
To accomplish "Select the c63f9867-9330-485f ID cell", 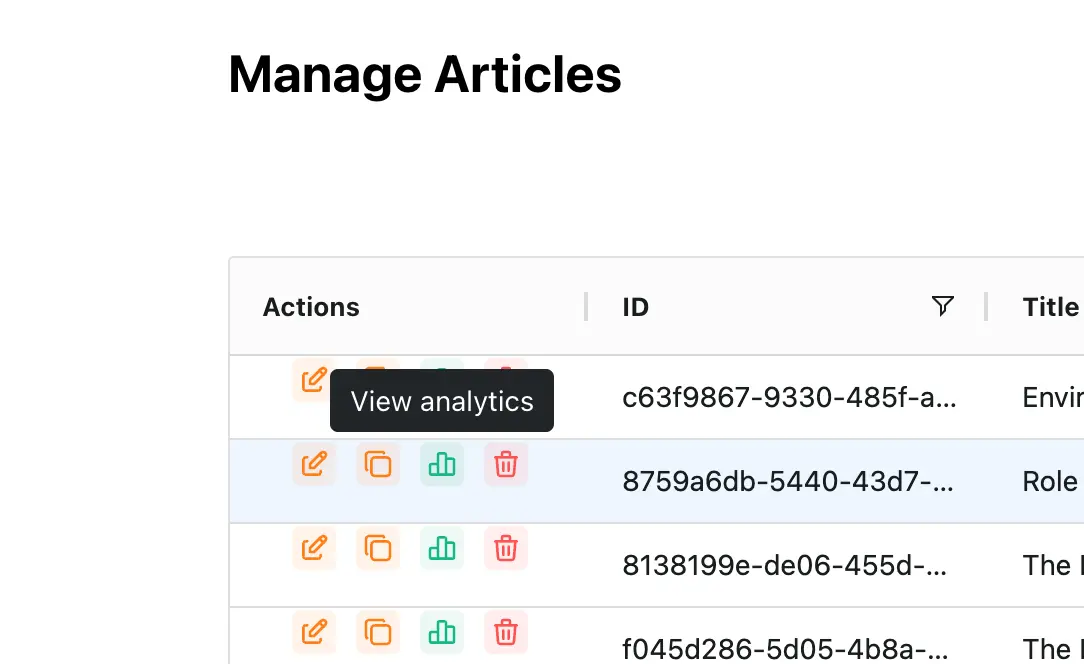I will coord(789,398).
